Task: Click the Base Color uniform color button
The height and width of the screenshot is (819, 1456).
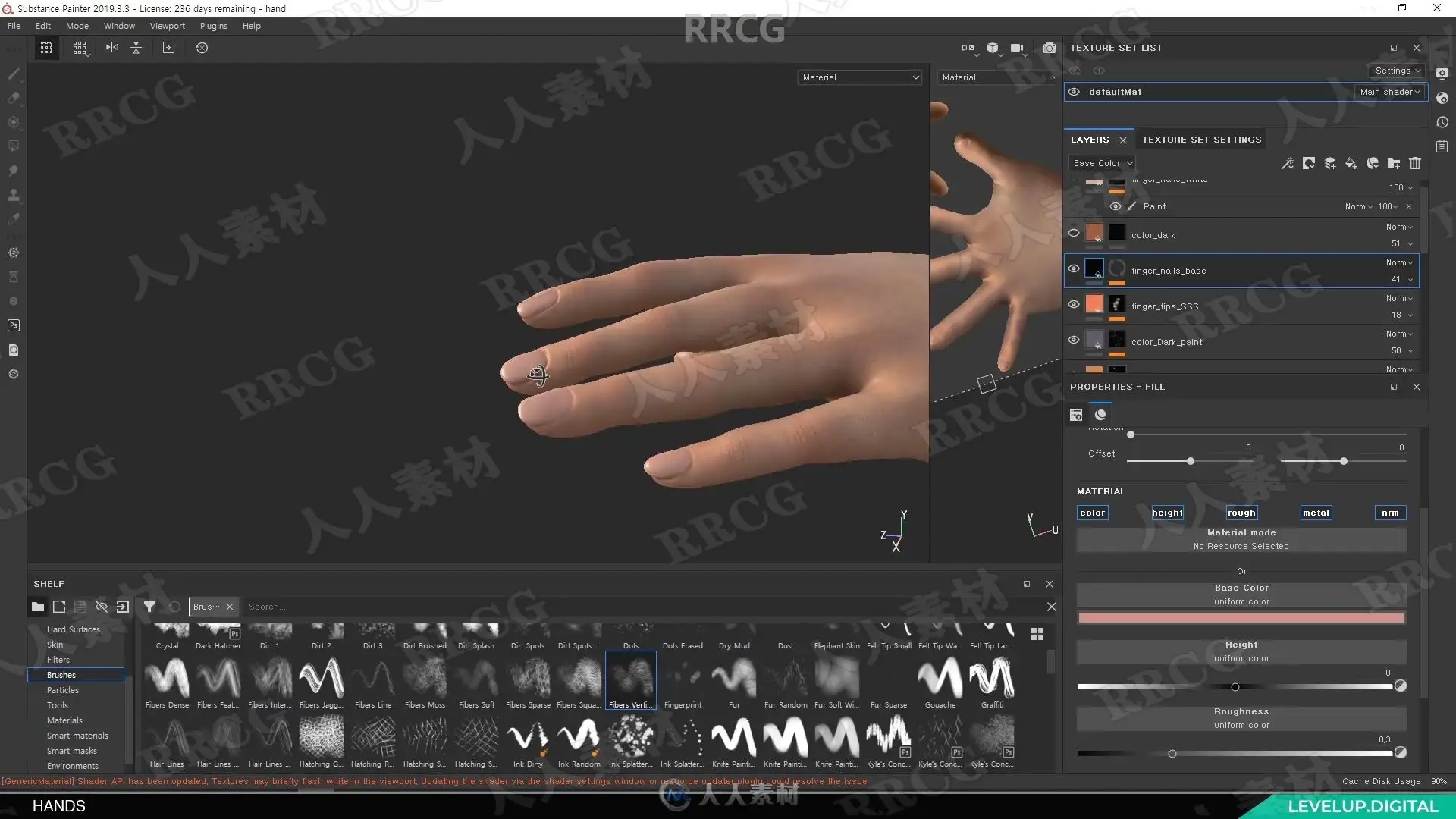Action: pyautogui.click(x=1241, y=595)
